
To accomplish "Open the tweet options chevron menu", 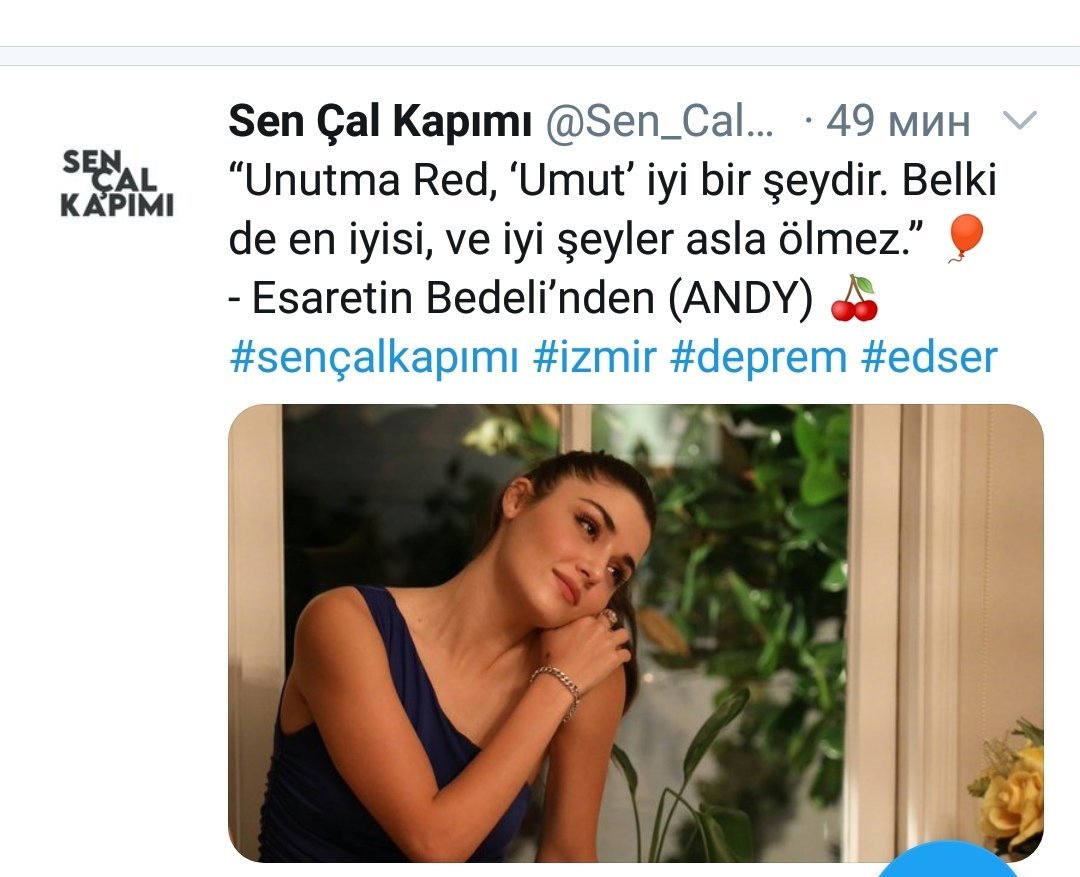I will pos(1019,121).
